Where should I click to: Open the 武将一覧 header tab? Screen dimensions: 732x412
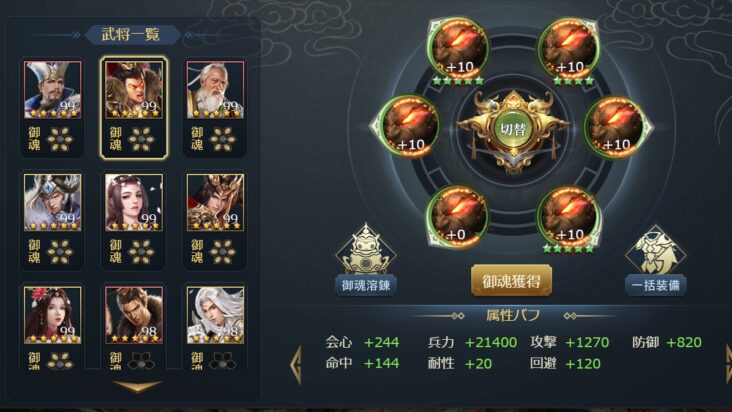click(x=132, y=35)
